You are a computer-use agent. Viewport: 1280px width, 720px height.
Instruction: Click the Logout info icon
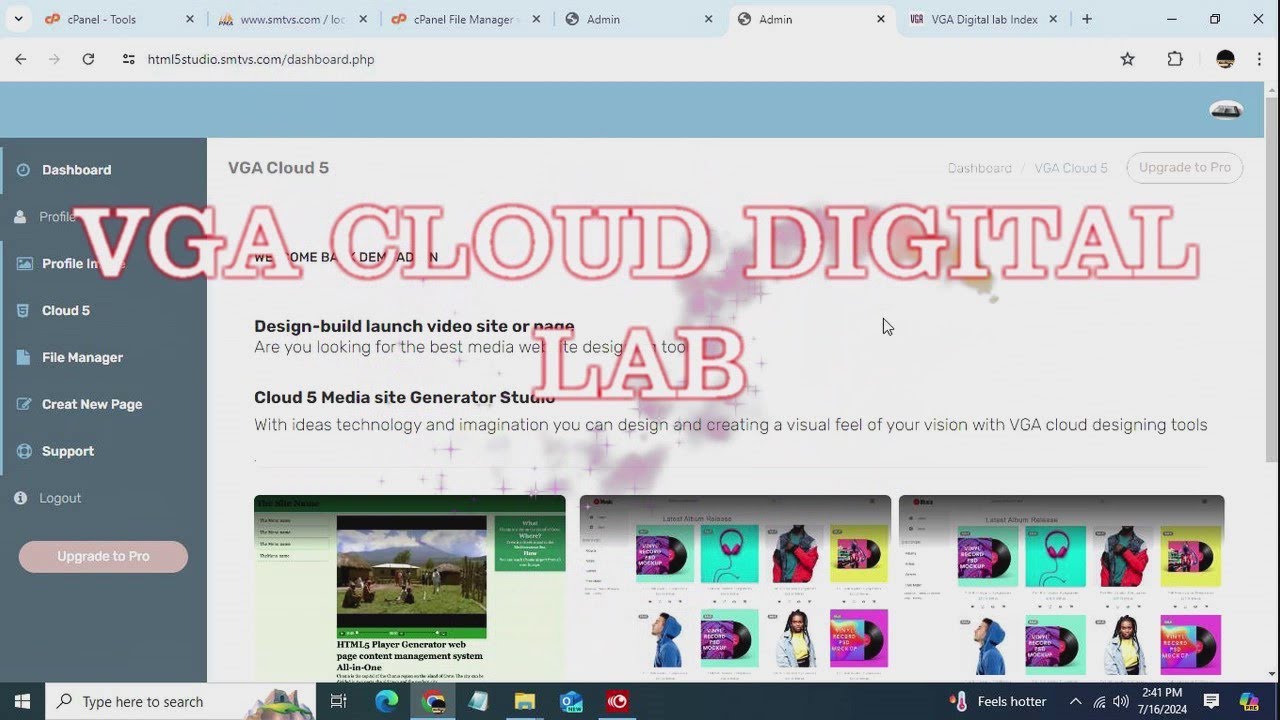(20, 498)
